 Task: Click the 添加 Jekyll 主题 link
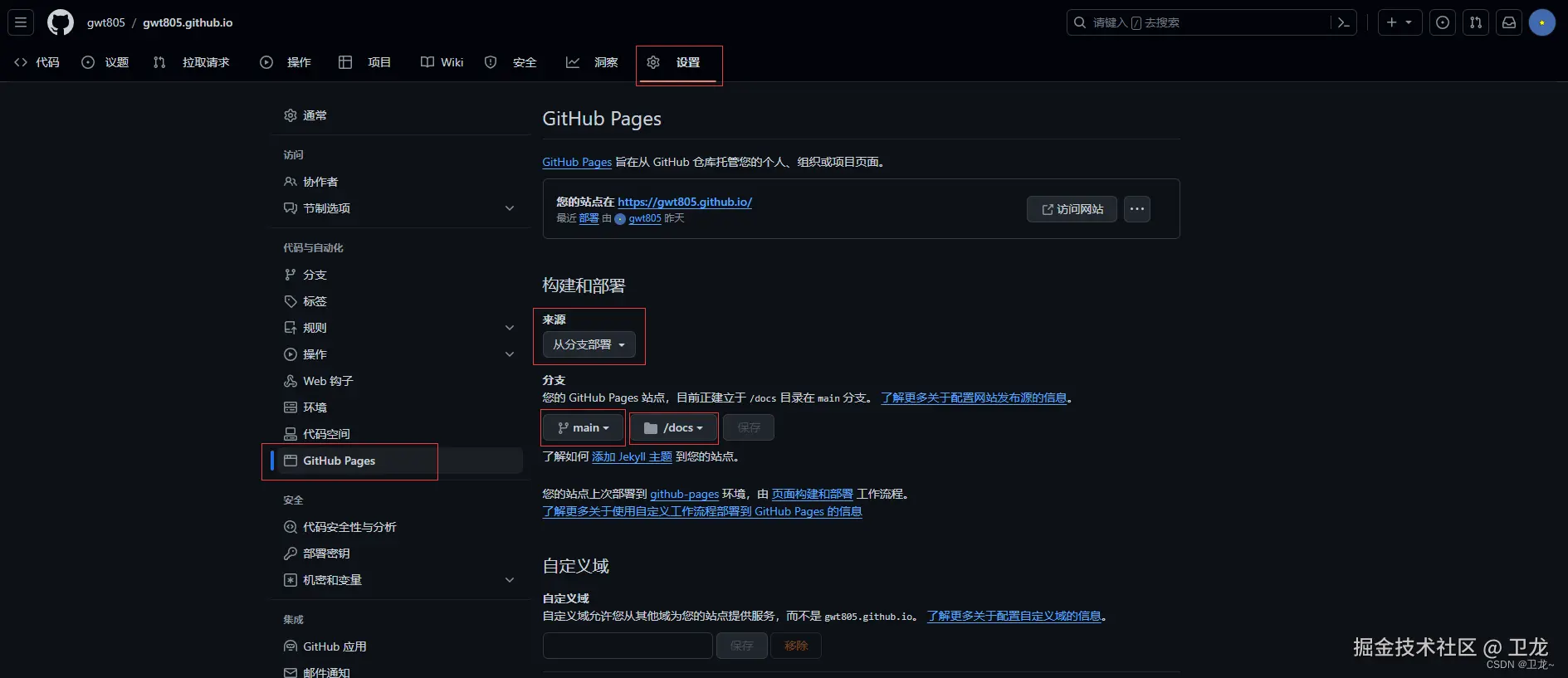pyautogui.click(x=632, y=456)
